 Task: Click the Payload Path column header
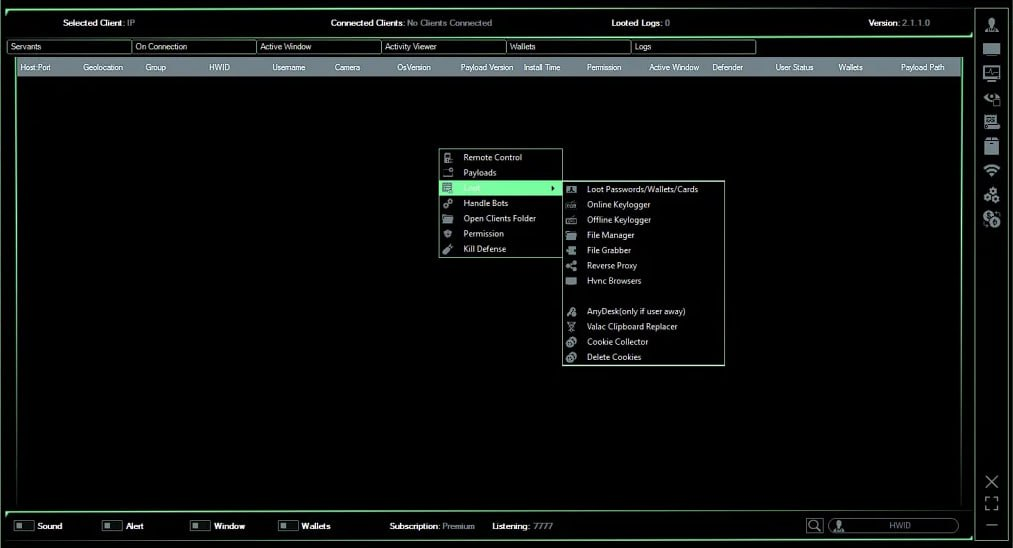(922, 67)
